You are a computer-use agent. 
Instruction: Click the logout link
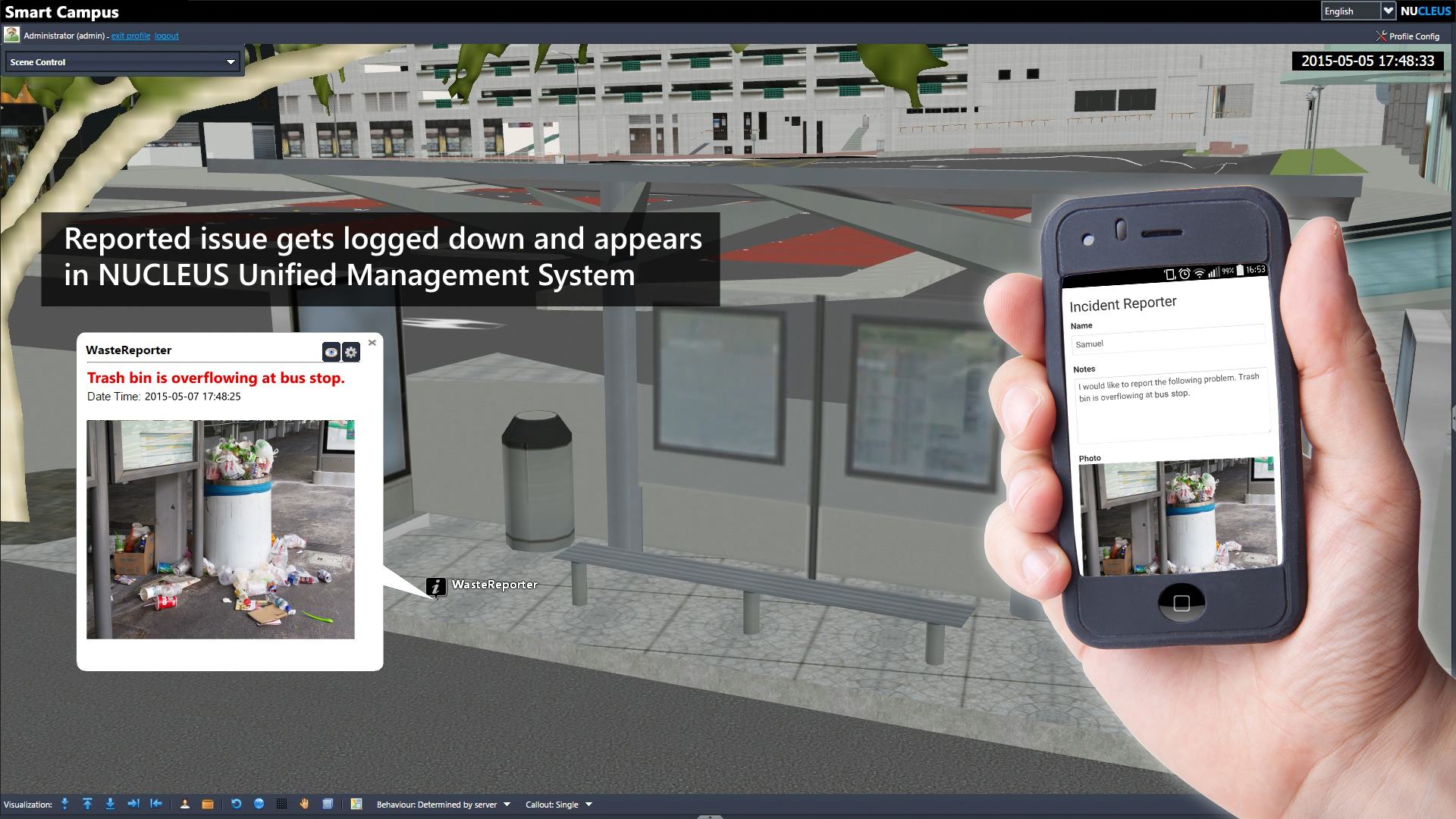(167, 36)
